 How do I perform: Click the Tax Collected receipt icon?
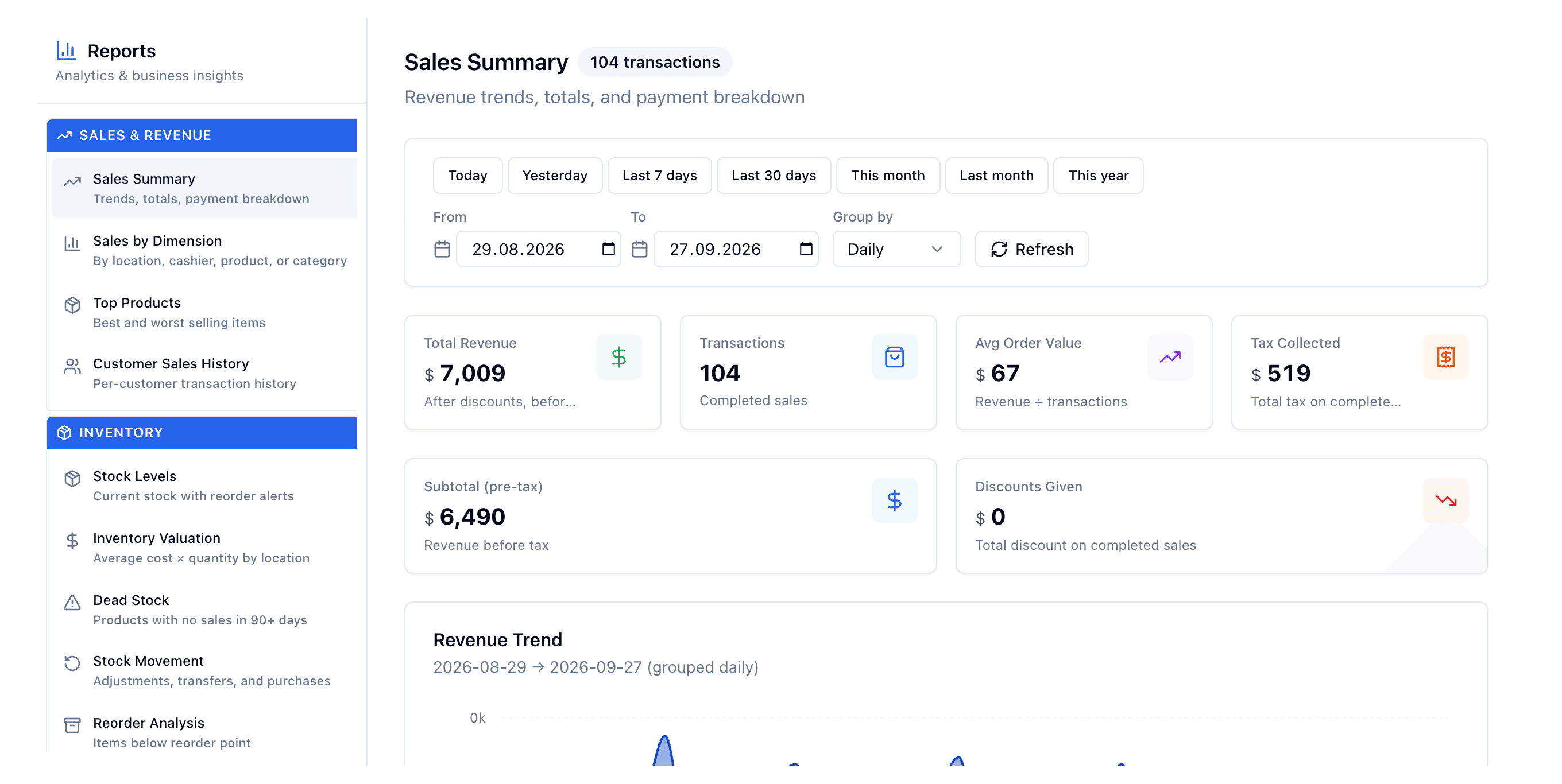coord(1445,357)
